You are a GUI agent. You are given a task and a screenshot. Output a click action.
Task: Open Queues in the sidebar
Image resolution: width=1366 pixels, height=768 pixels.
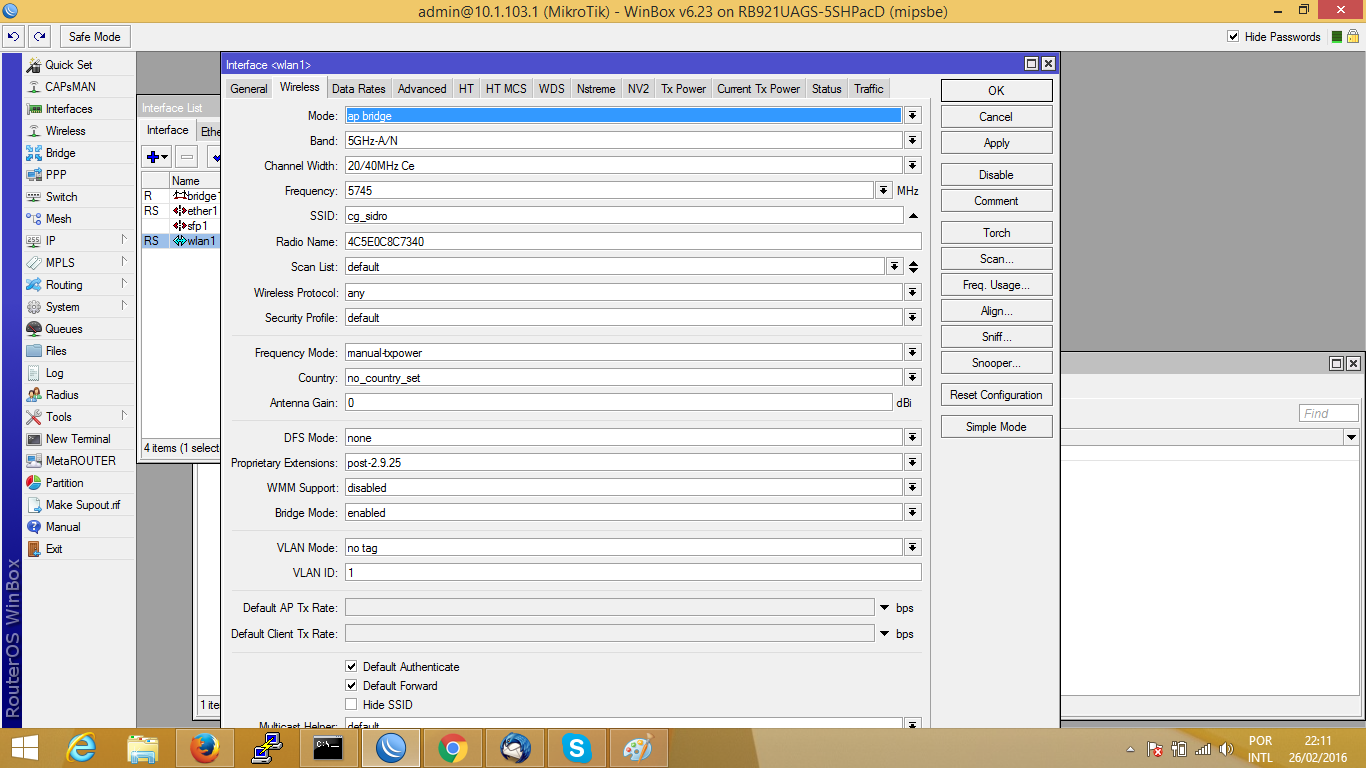click(64, 329)
